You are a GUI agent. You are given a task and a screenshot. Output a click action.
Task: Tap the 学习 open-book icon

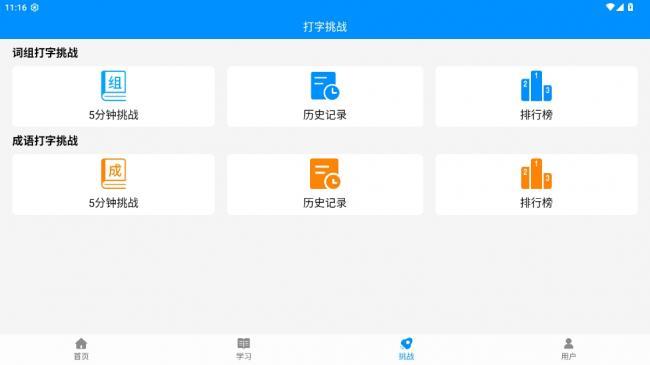pos(244,343)
